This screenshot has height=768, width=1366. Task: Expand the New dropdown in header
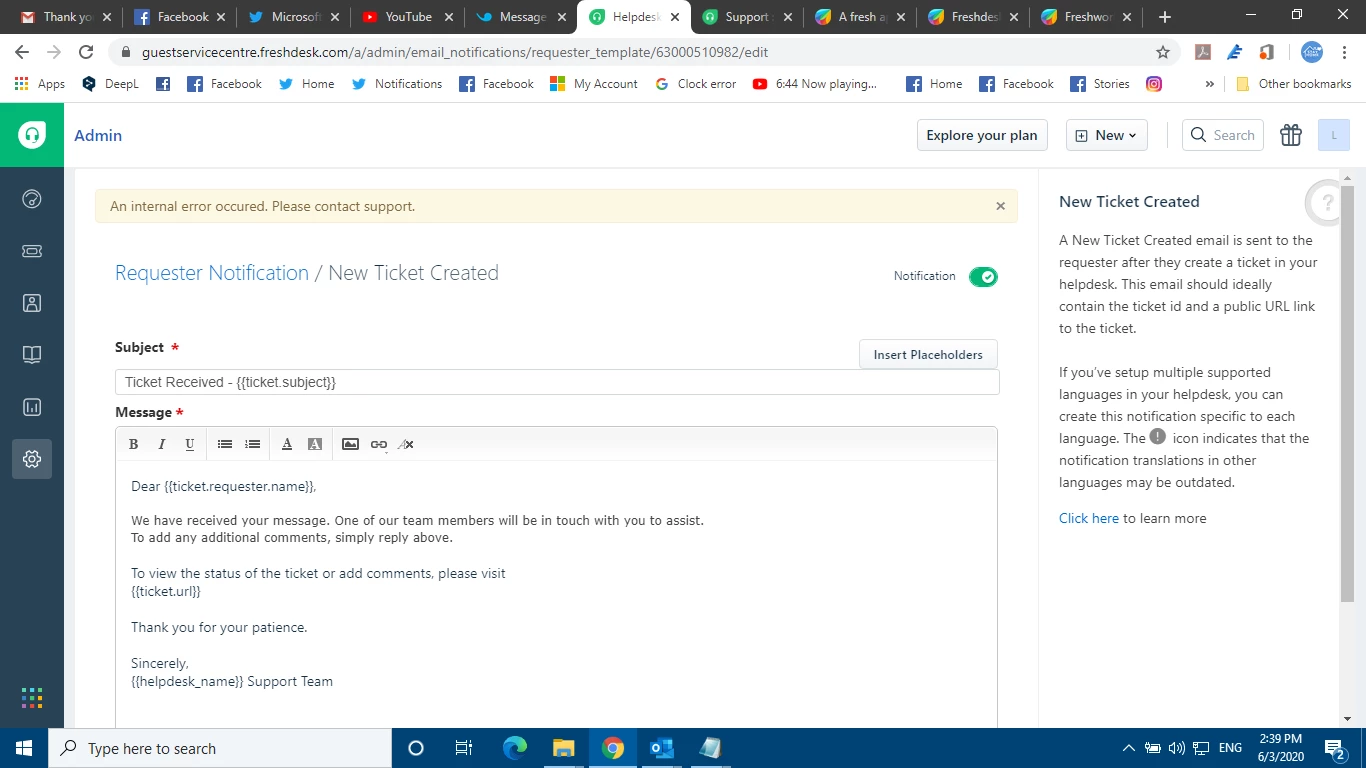tap(1107, 135)
